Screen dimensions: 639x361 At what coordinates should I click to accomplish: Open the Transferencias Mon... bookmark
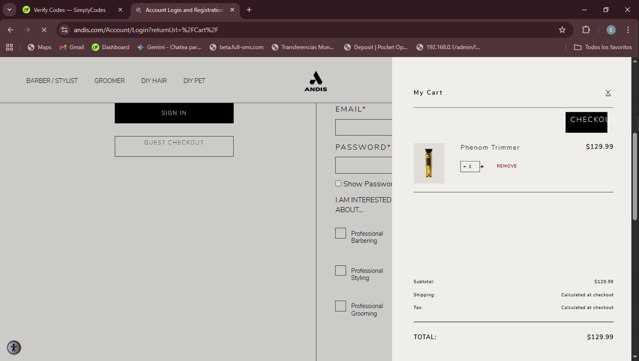pos(303,47)
